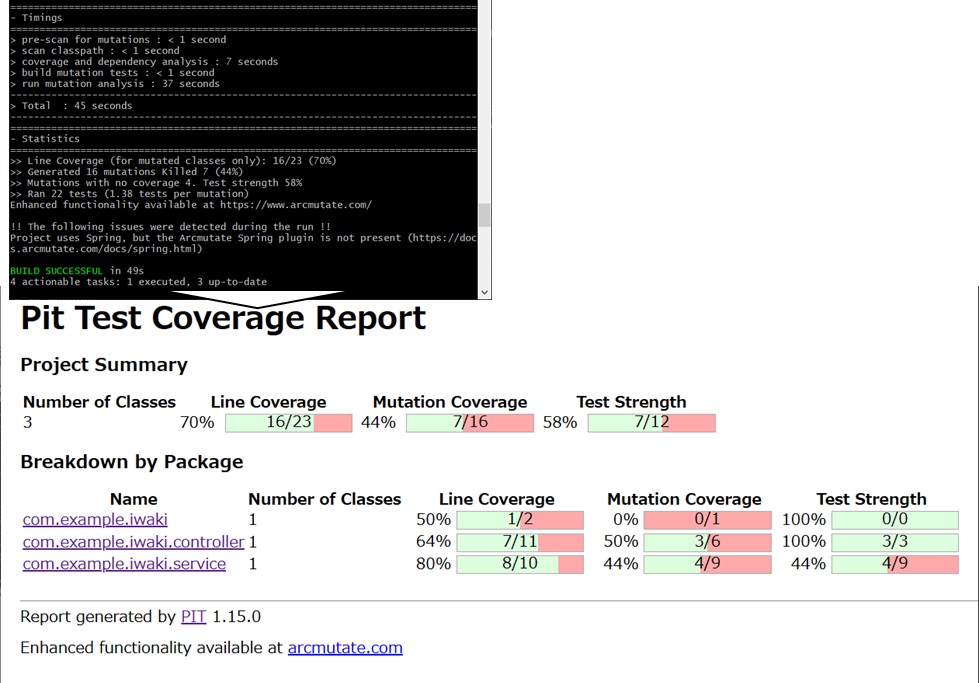Click the 7/12 Test Strength summary bar
Viewport: 979px width, 683px height.
click(x=651, y=422)
